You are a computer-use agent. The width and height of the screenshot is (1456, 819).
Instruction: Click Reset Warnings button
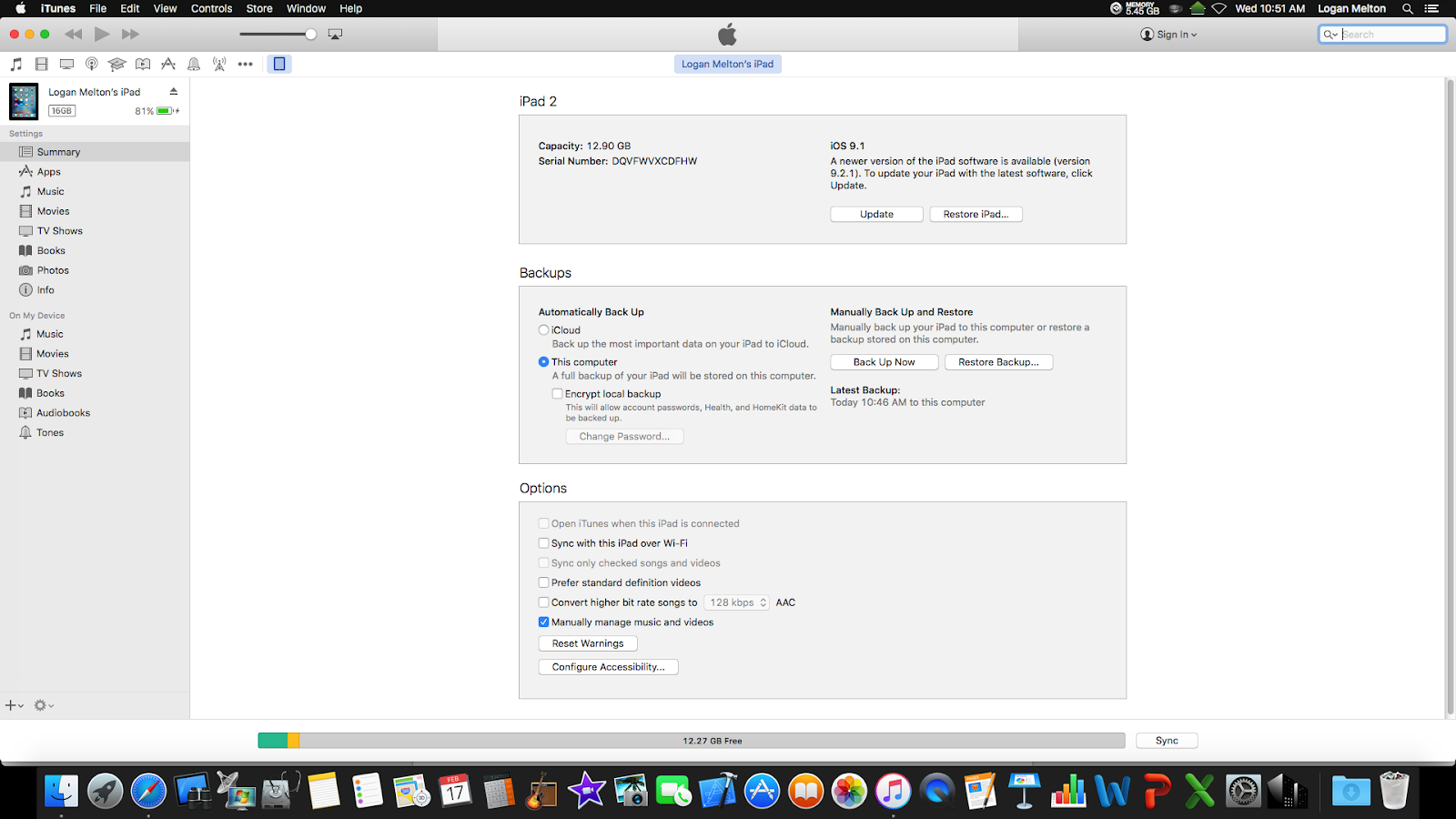[x=588, y=643]
